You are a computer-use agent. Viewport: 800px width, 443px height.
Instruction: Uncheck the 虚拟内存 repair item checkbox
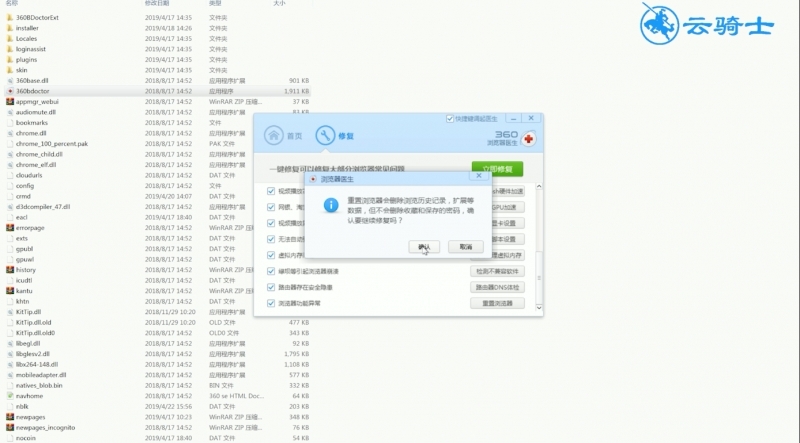[x=271, y=255]
